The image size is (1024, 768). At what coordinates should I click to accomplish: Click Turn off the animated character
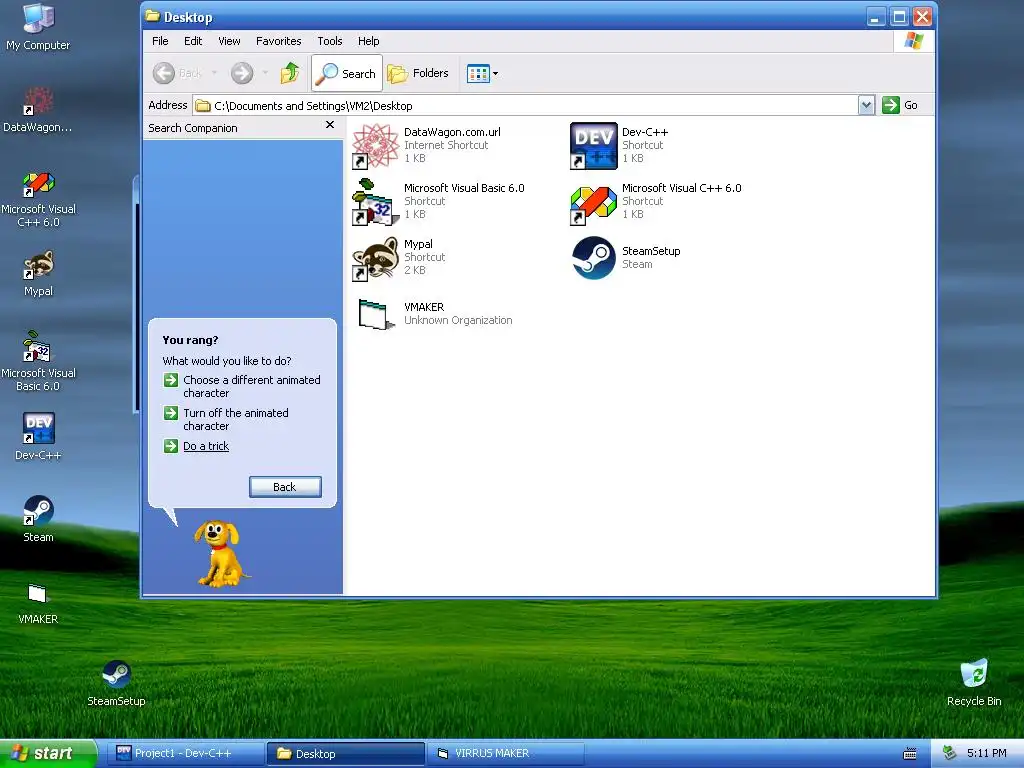click(236, 419)
